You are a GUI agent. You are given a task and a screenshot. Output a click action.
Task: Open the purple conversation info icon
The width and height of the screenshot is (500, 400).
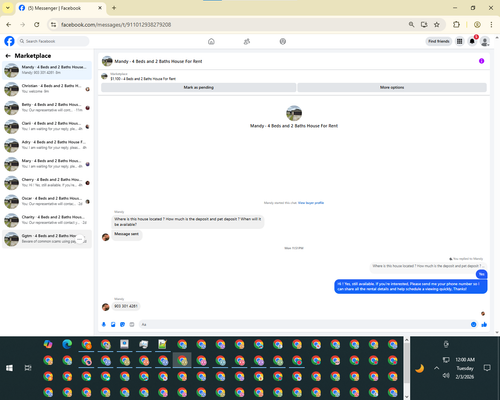tap(481, 61)
